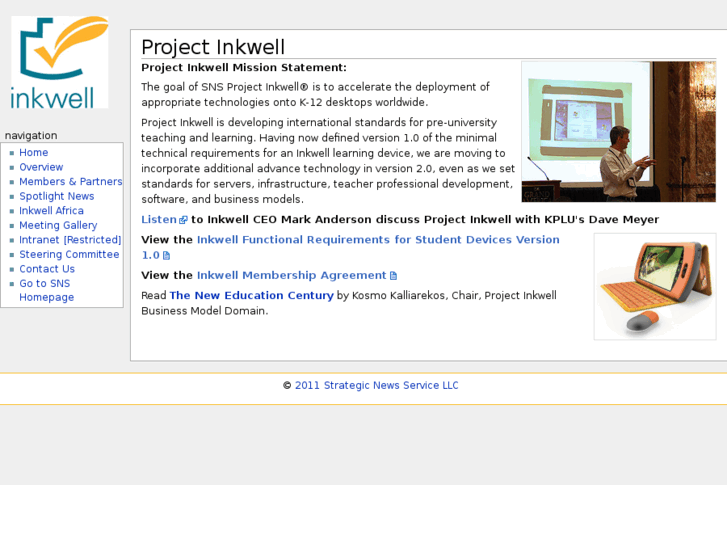Open the Home navigation link
This screenshot has height=545, width=727.
click(33, 153)
